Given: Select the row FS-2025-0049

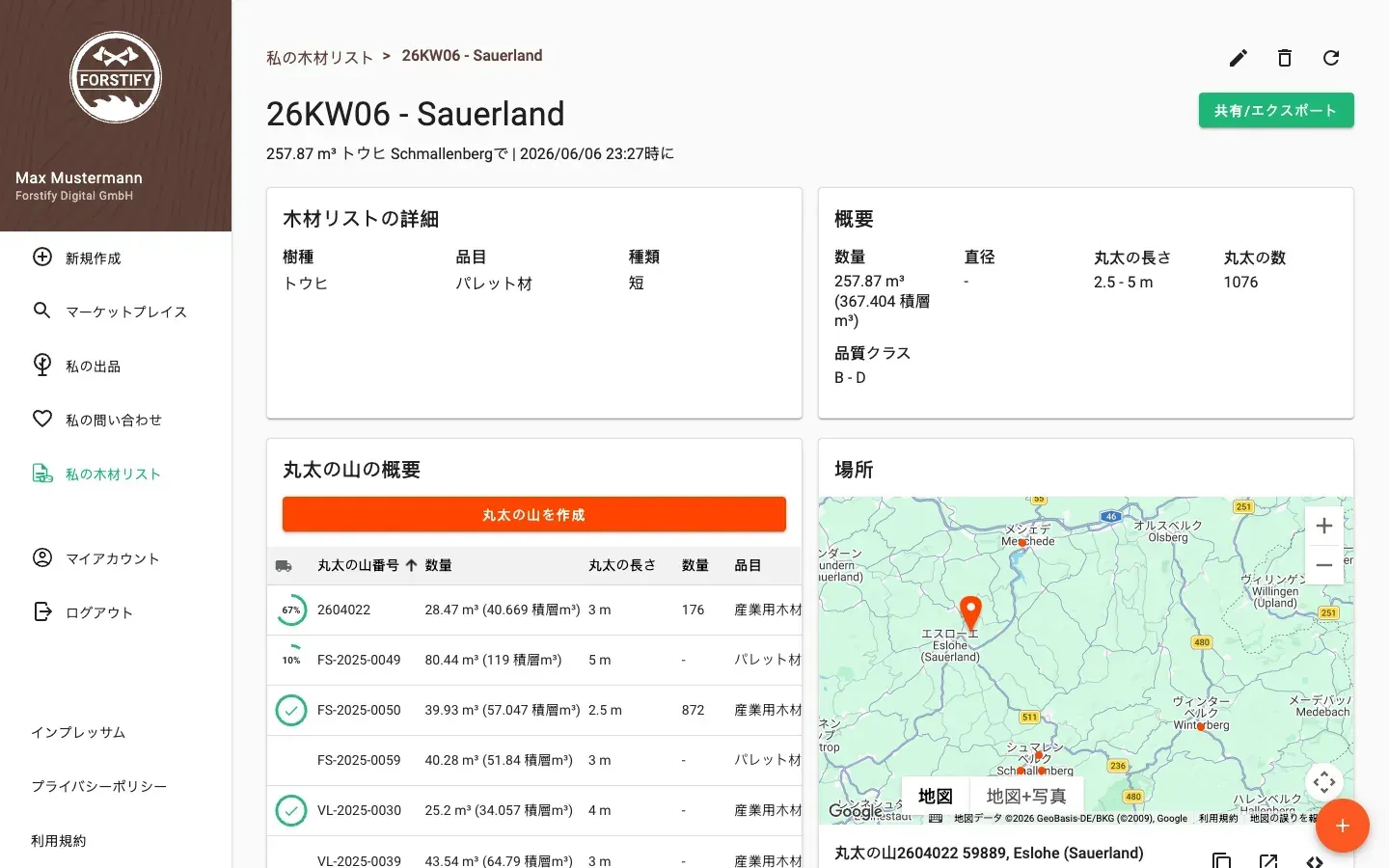Looking at the screenshot, I should coord(534,660).
